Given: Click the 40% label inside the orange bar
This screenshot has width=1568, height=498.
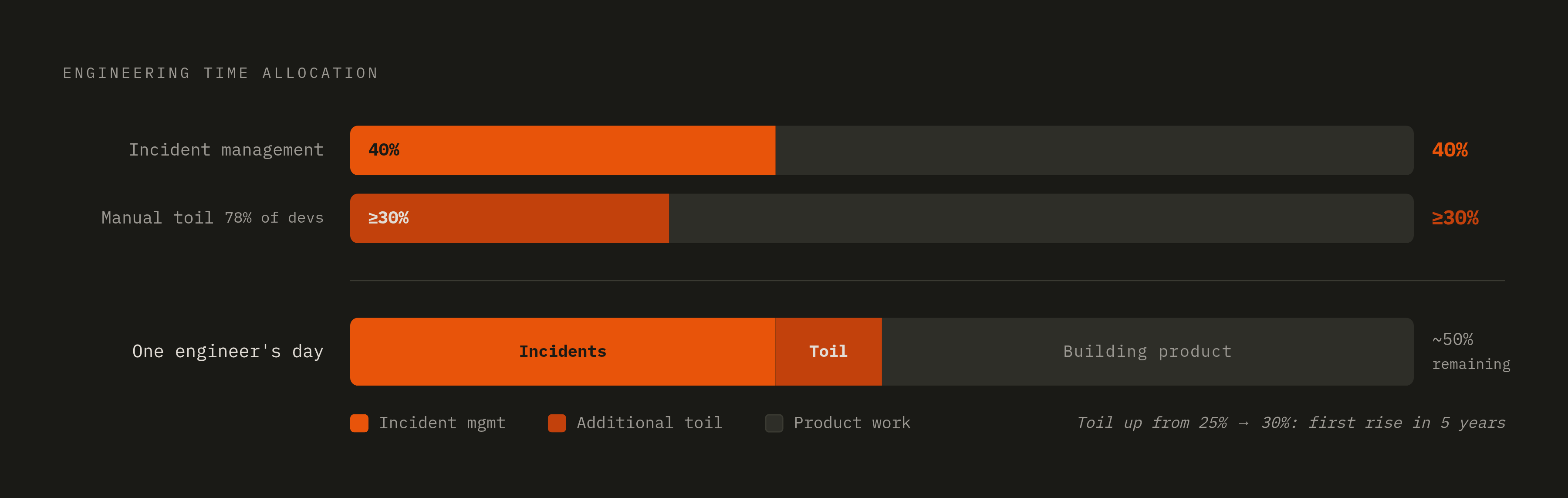Looking at the screenshot, I should click(x=383, y=150).
